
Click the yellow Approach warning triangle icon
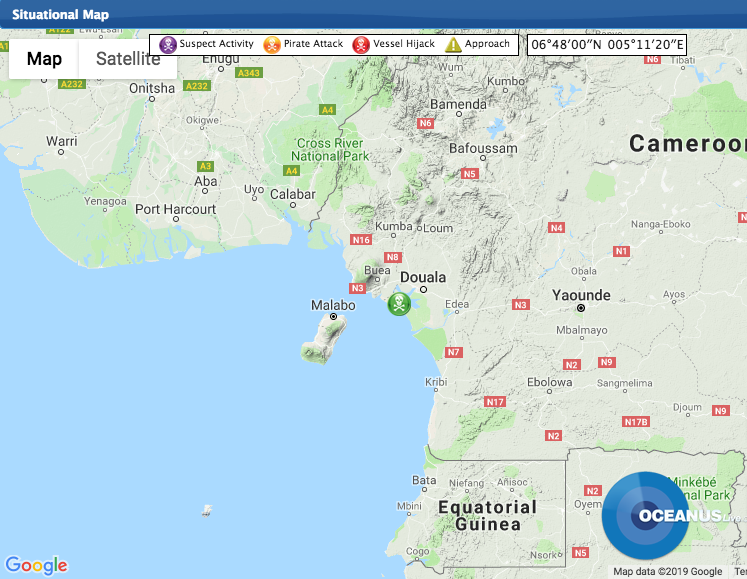pyautogui.click(x=453, y=45)
